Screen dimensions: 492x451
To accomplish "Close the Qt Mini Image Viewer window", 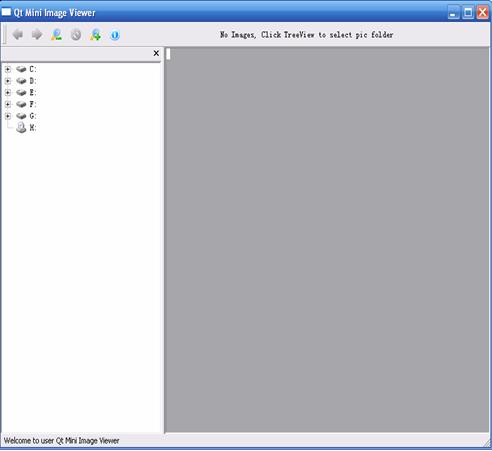I will coord(483,13).
